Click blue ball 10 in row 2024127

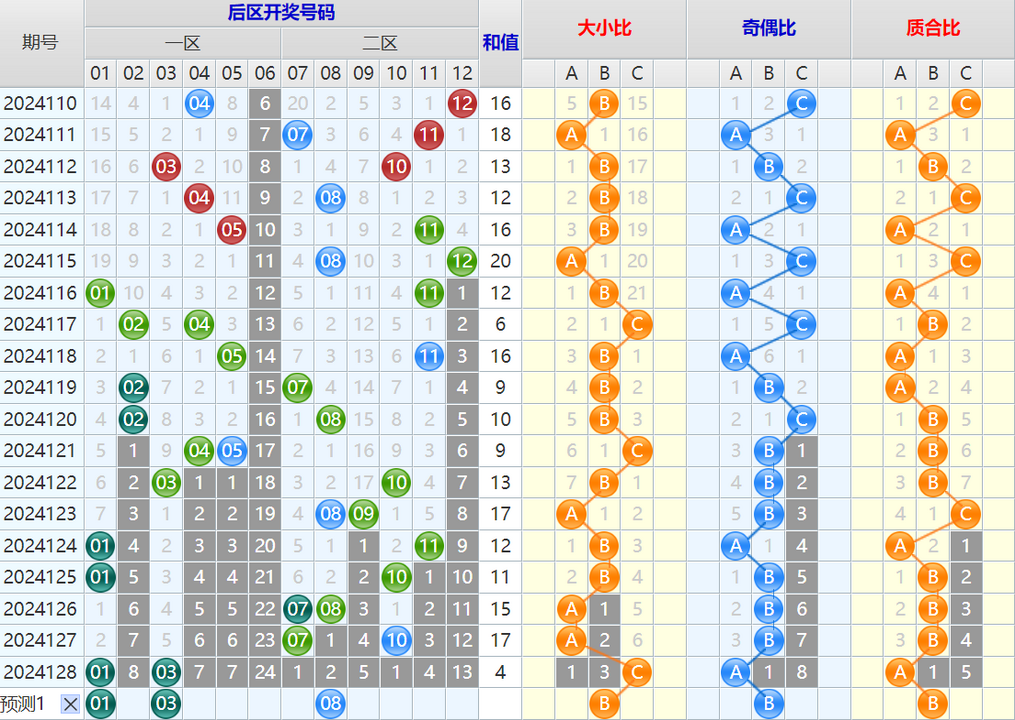click(x=396, y=640)
